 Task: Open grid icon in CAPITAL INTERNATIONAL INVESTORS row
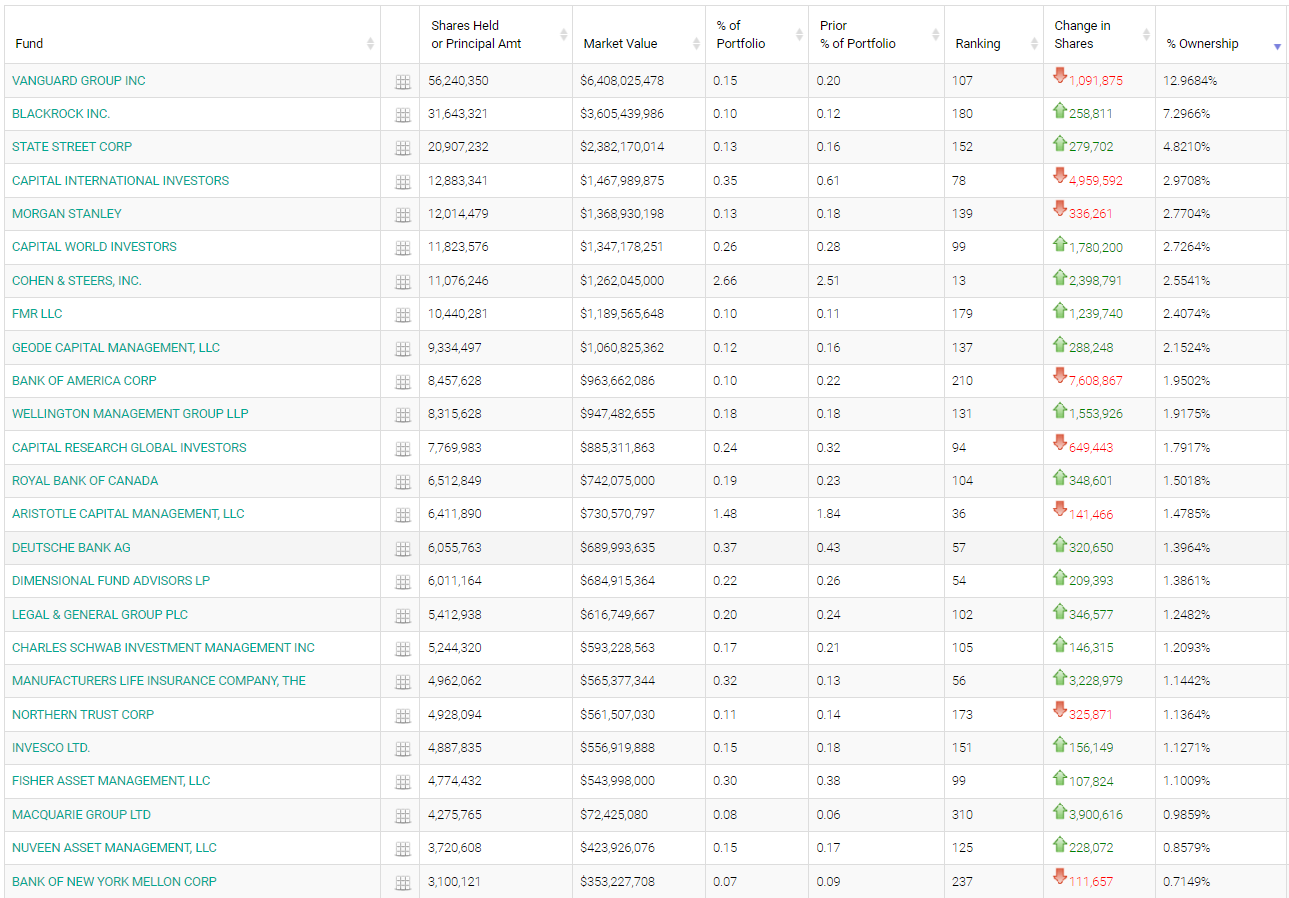tap(403, 182)
